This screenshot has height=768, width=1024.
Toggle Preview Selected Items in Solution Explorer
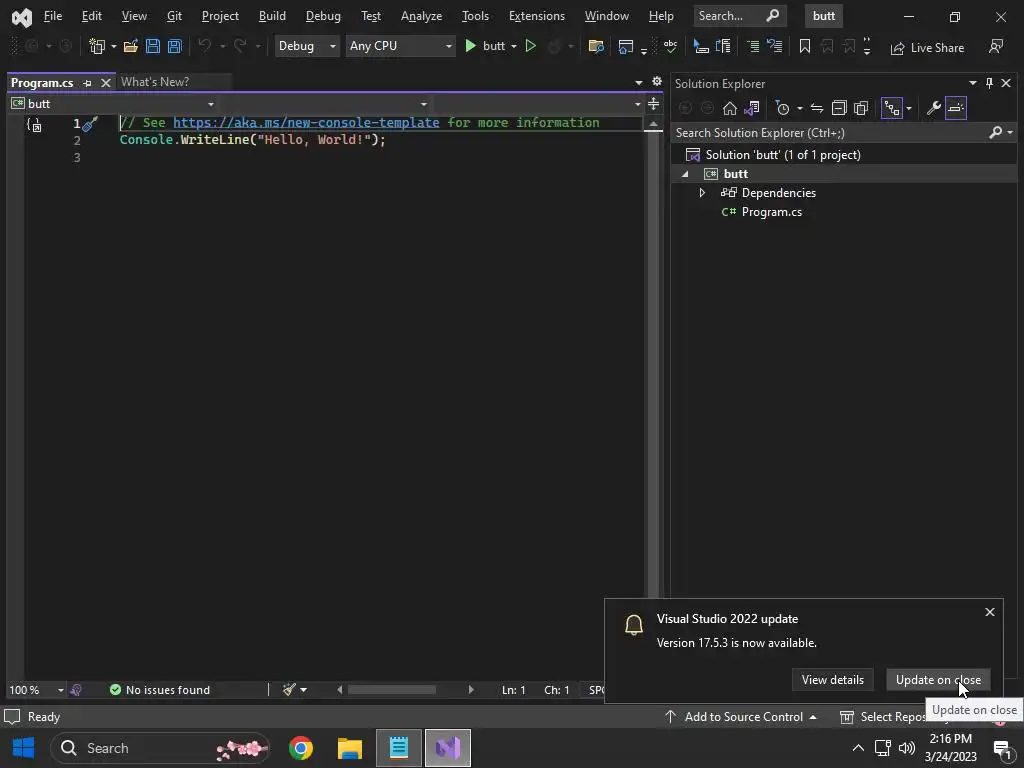pyautogui.click(x=955, y=108)
